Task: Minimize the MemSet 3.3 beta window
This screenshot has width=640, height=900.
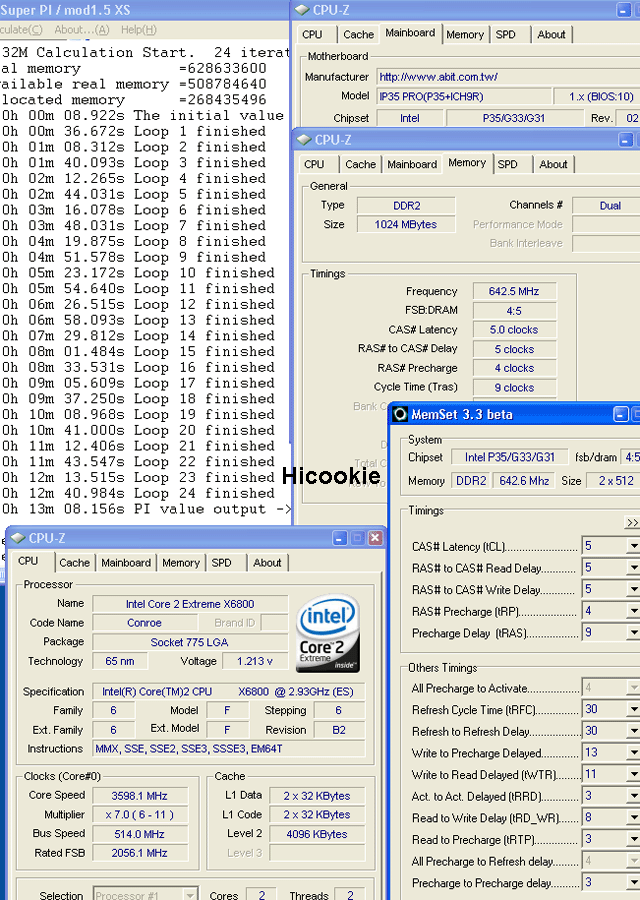Action: click(620, 414)
